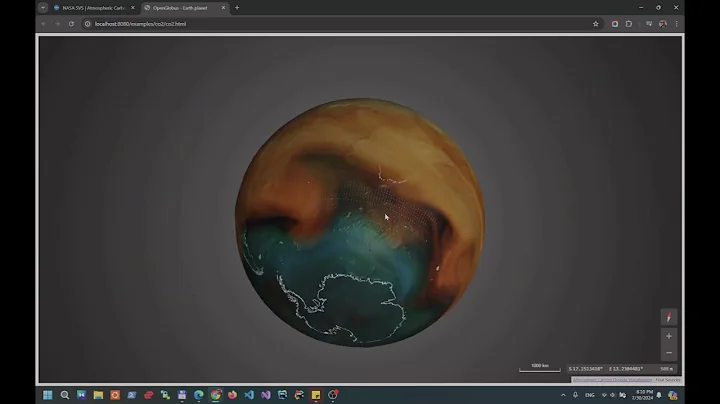Zoom out with the minus button
Screen dimensions: 720x404
pos(669,353)
